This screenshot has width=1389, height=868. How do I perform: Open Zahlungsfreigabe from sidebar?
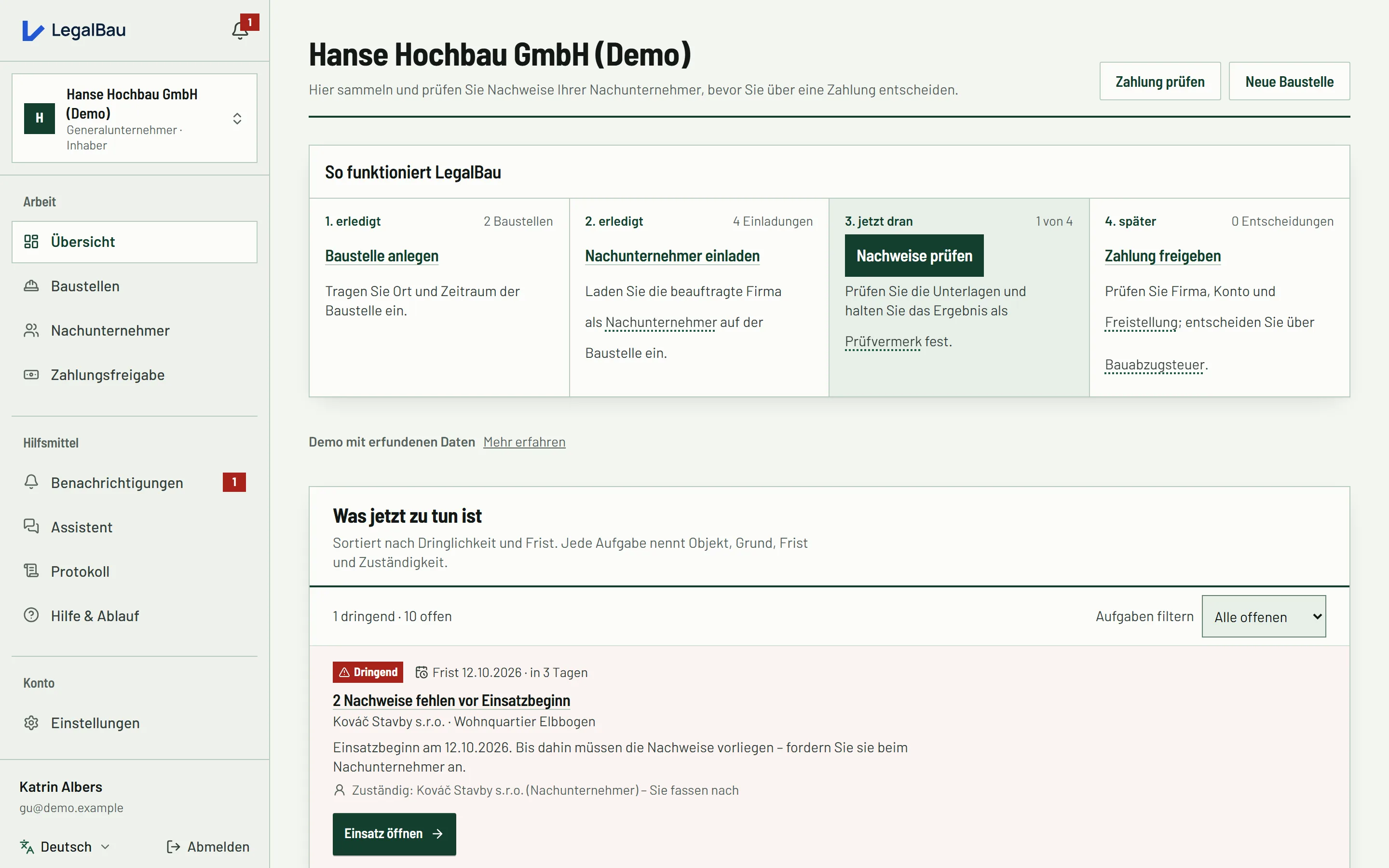134,375
